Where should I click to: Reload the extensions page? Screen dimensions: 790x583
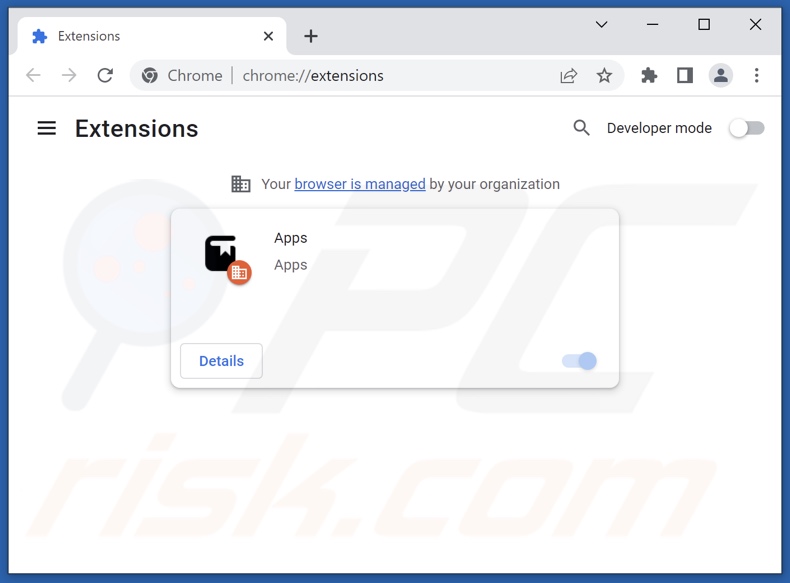point(105,76)
